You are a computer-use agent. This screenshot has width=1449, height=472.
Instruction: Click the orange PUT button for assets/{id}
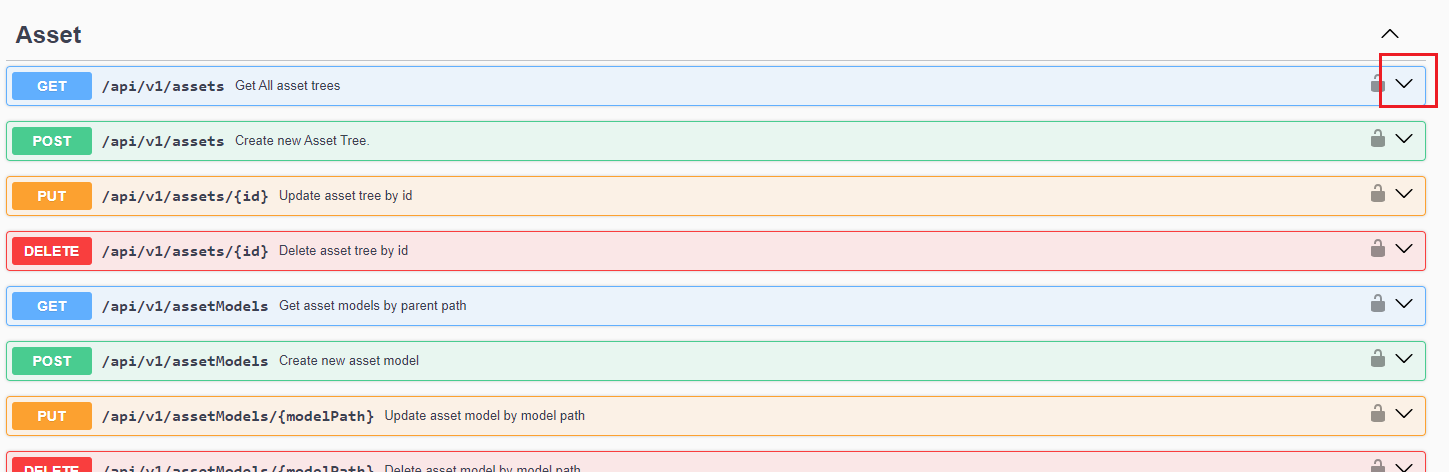coord(52,196)
